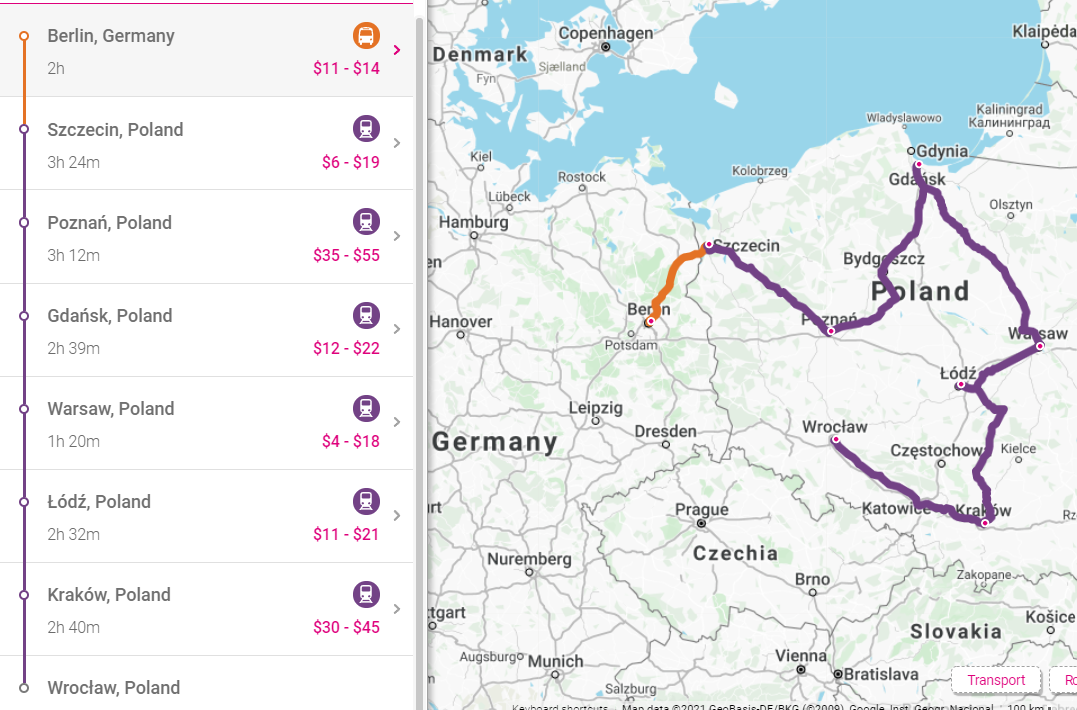
Task: Click the train icon in the Warsaw row
Action: 366,409
